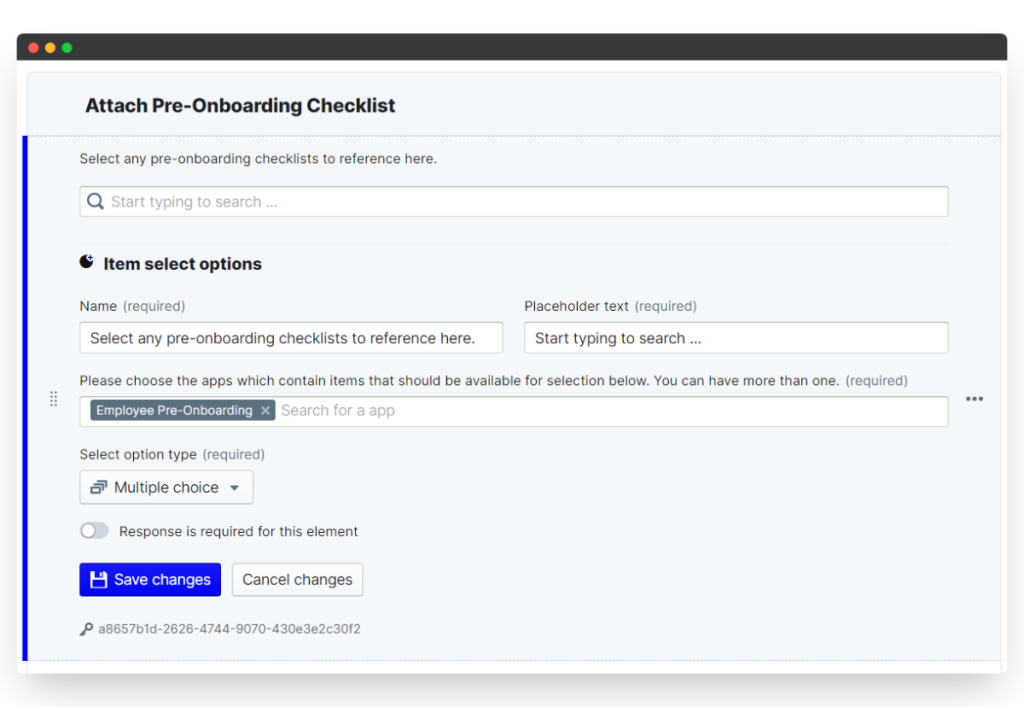Click Save changes button
Image resolution: width=1024 pixels, height=707 pixels.
tap(150, 580)
